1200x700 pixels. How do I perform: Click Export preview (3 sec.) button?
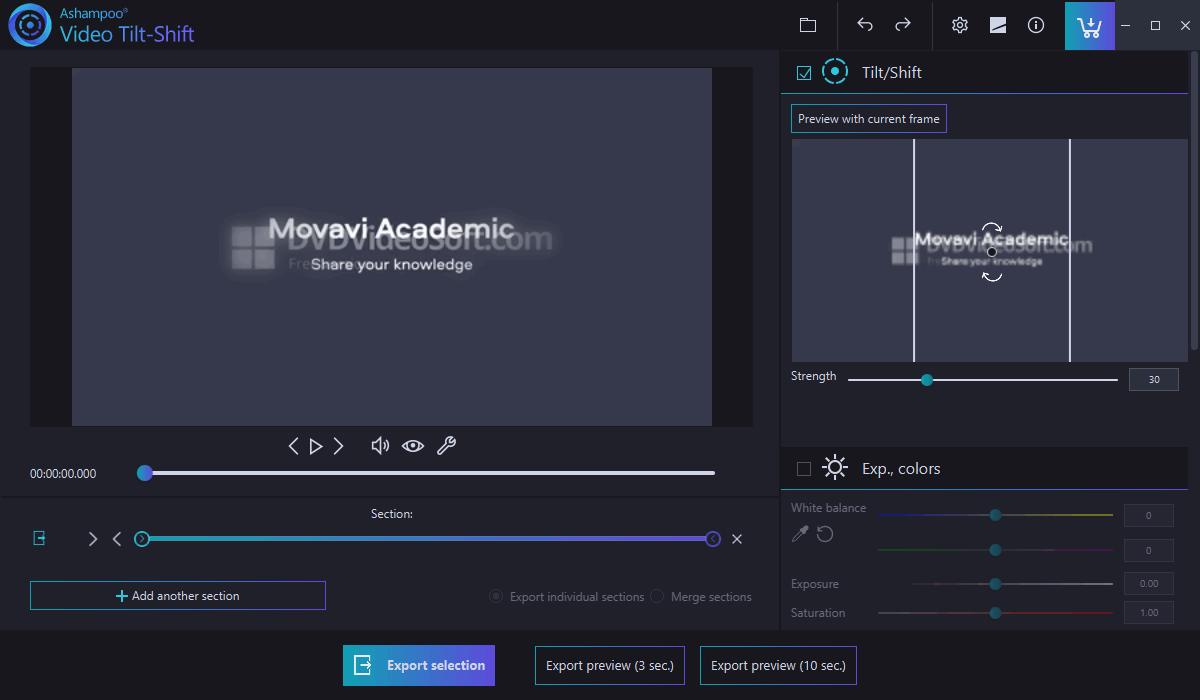pyautogui.click(x=610, y=665)
